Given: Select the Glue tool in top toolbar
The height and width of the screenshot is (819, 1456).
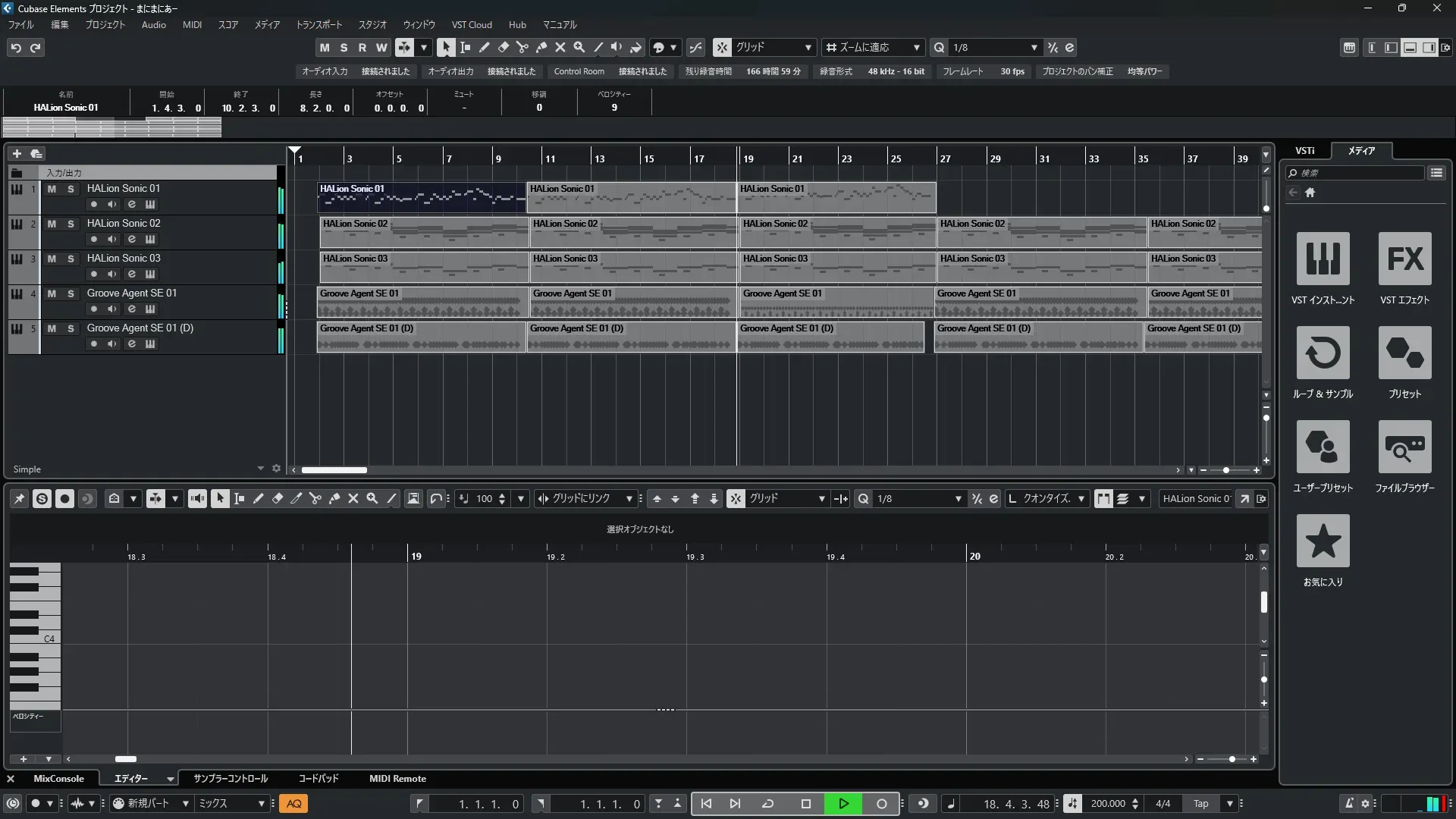Looking at the screenshot, I should 541,47.
